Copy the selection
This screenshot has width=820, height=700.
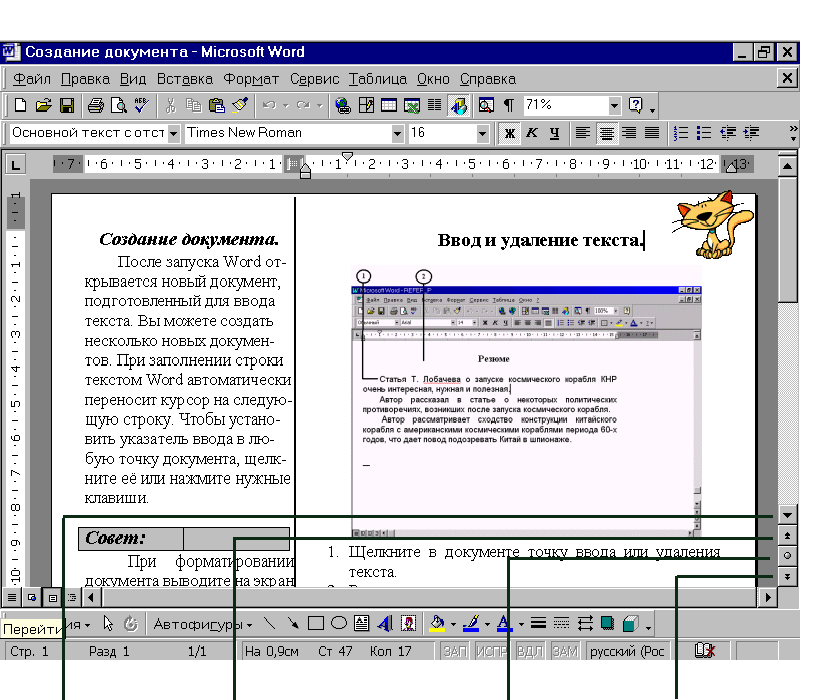pos(193,106)
